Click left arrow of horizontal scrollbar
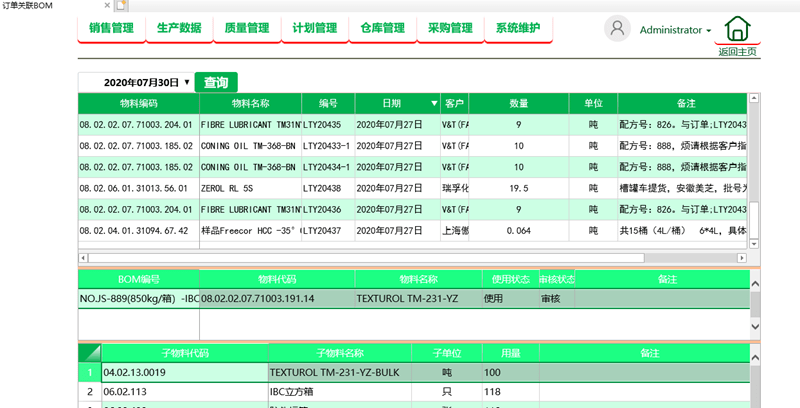The image size is (800, 408). click(83, 258)
